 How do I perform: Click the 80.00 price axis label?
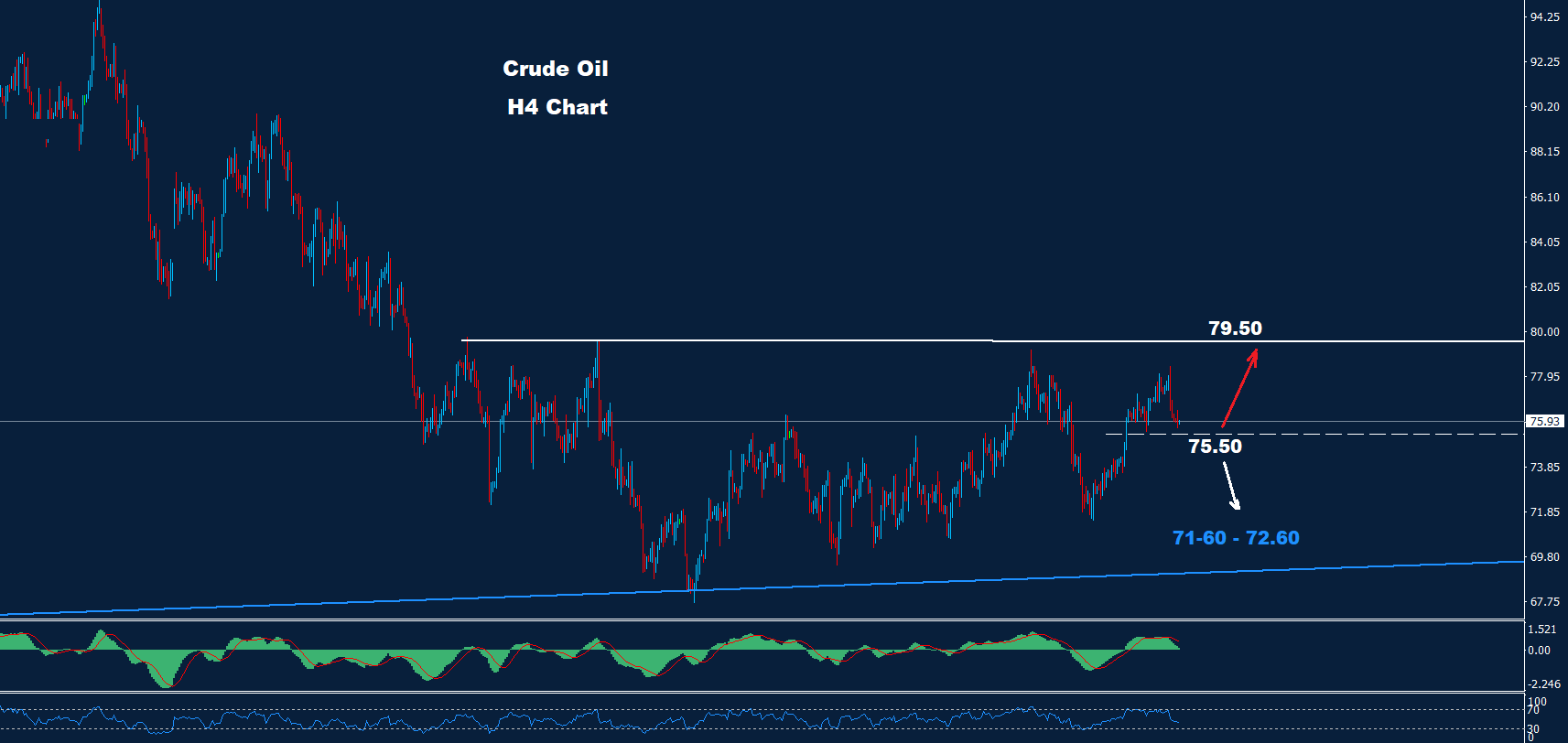point(1544,332)
